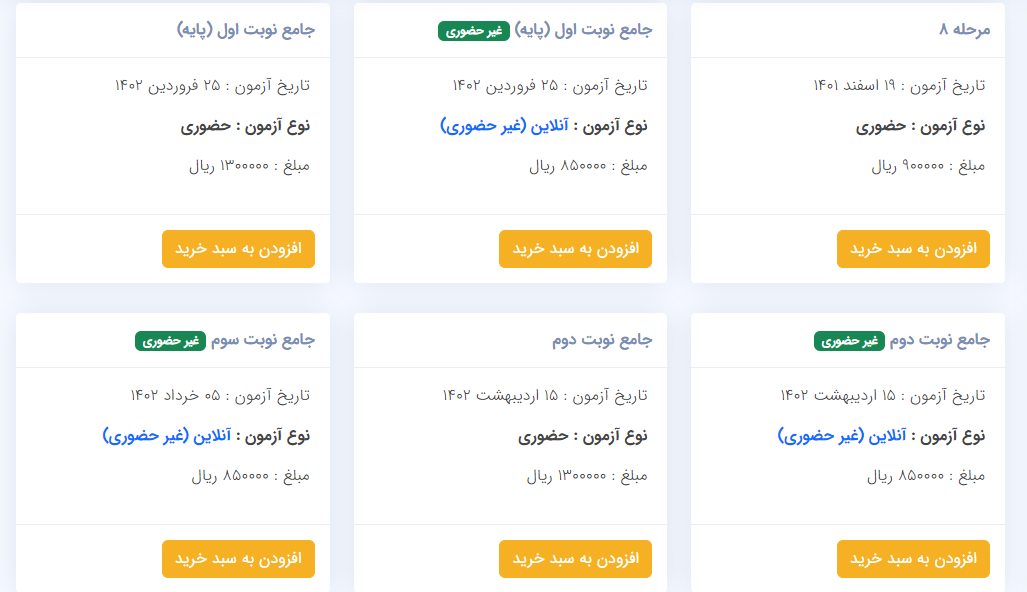The height and width of the screenshot is (592, 1027).
Task: Add online جامع نوبت دوم exam to cart
Action: tap(913, 559)
